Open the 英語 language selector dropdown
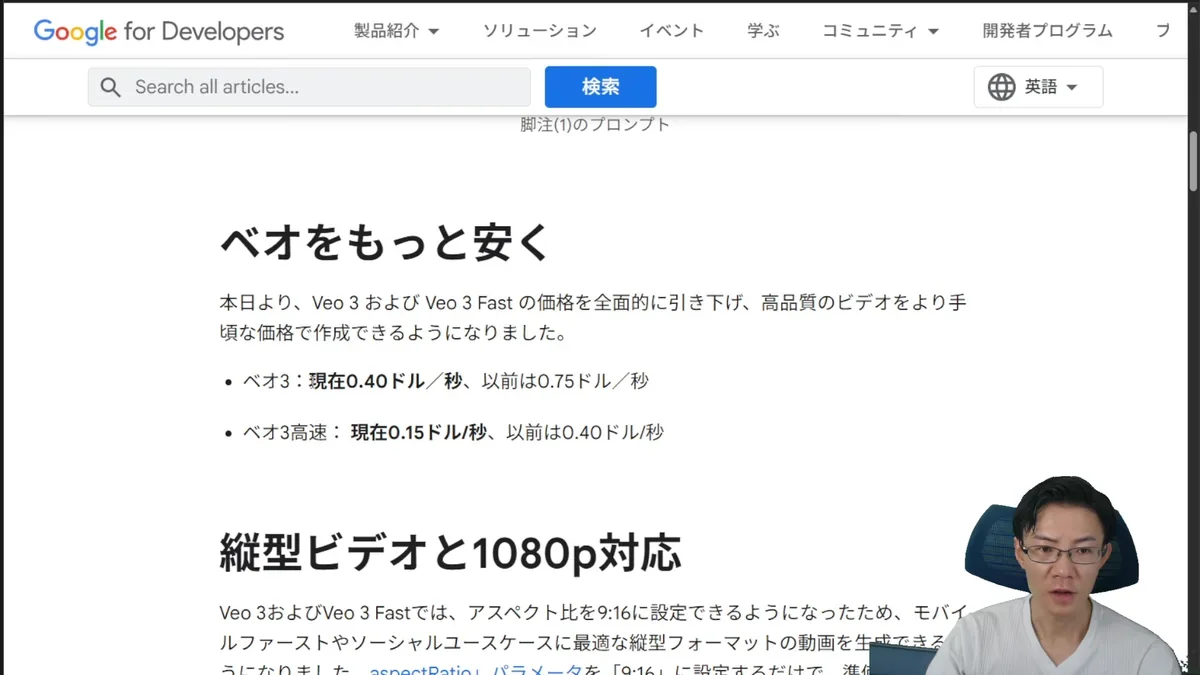 pos(1050,87)
